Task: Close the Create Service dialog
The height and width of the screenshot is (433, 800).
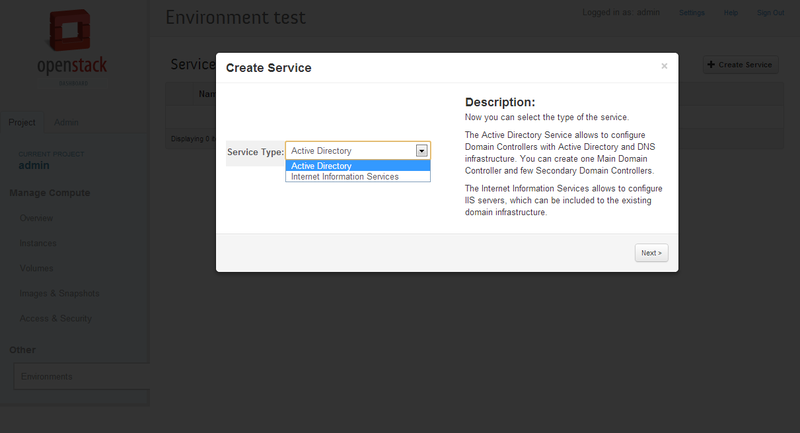Action: 664,66
